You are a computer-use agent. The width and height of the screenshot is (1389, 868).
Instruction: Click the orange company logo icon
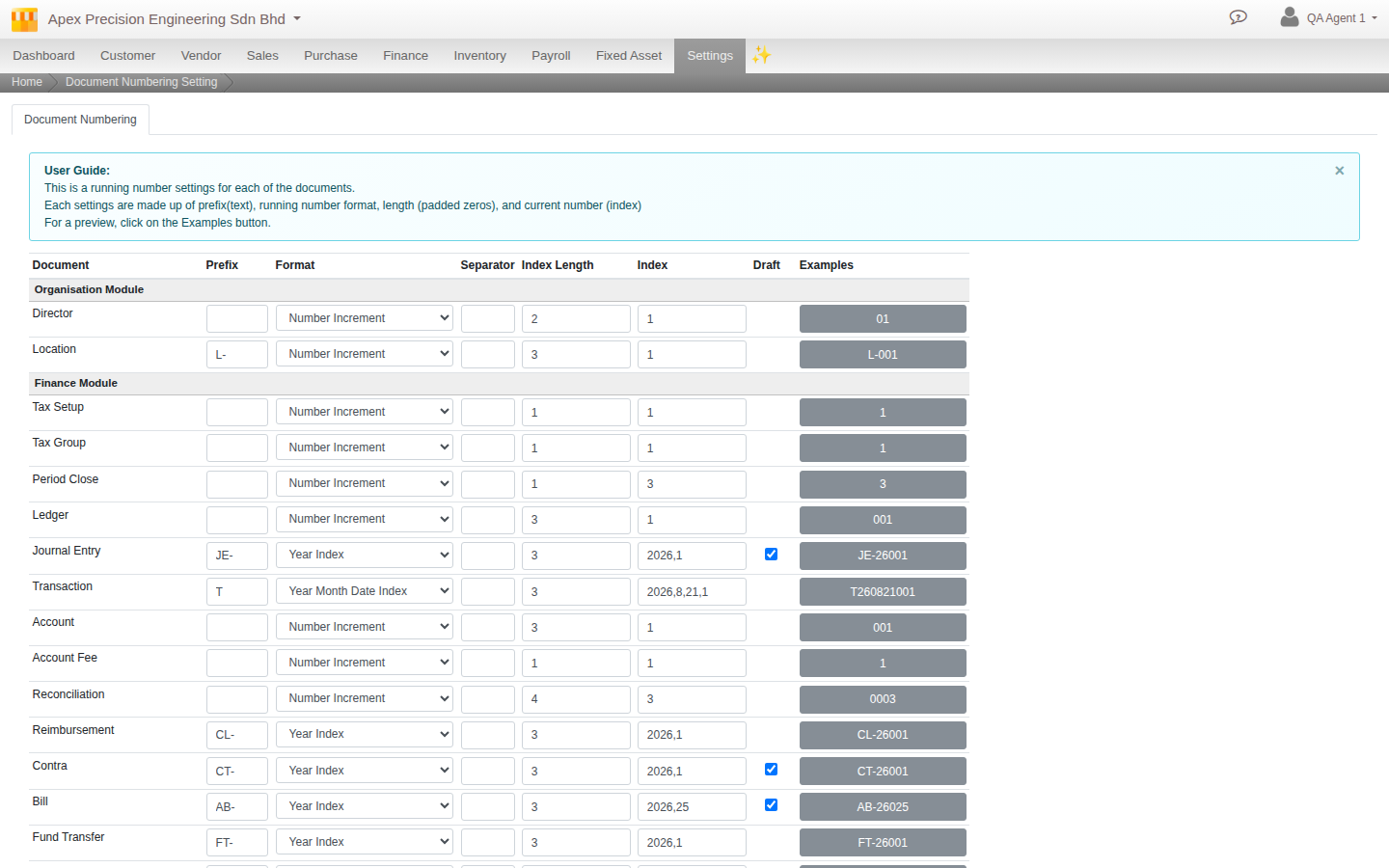pos(24,19)
